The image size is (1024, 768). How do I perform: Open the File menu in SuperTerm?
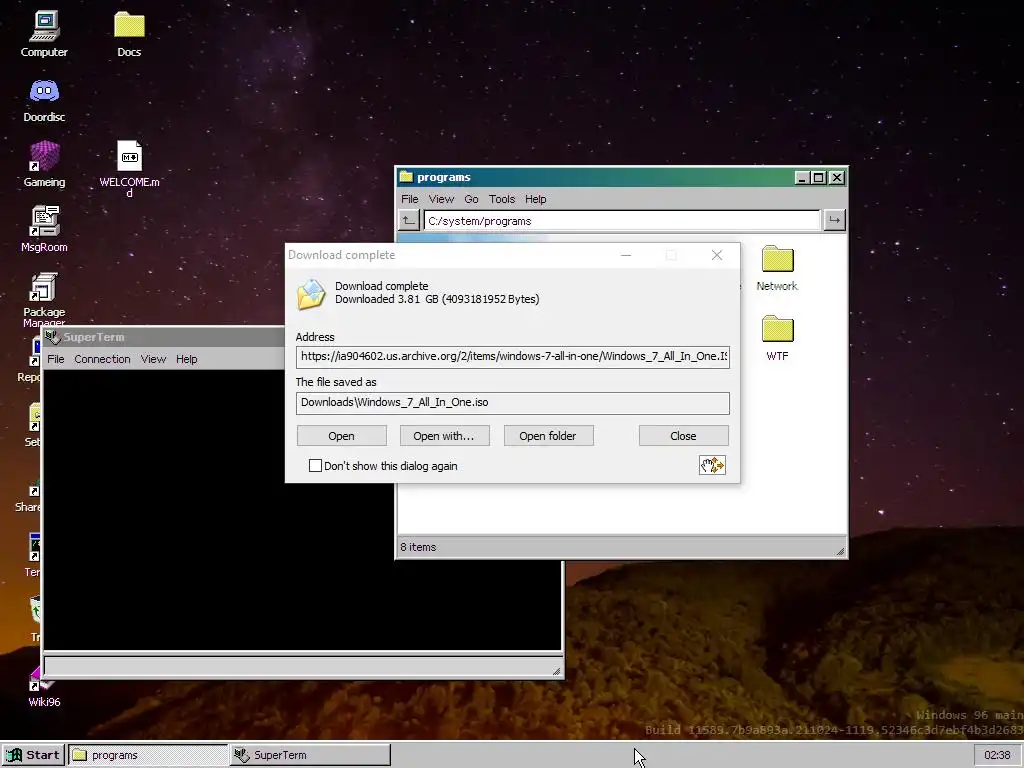pos(56,359)
